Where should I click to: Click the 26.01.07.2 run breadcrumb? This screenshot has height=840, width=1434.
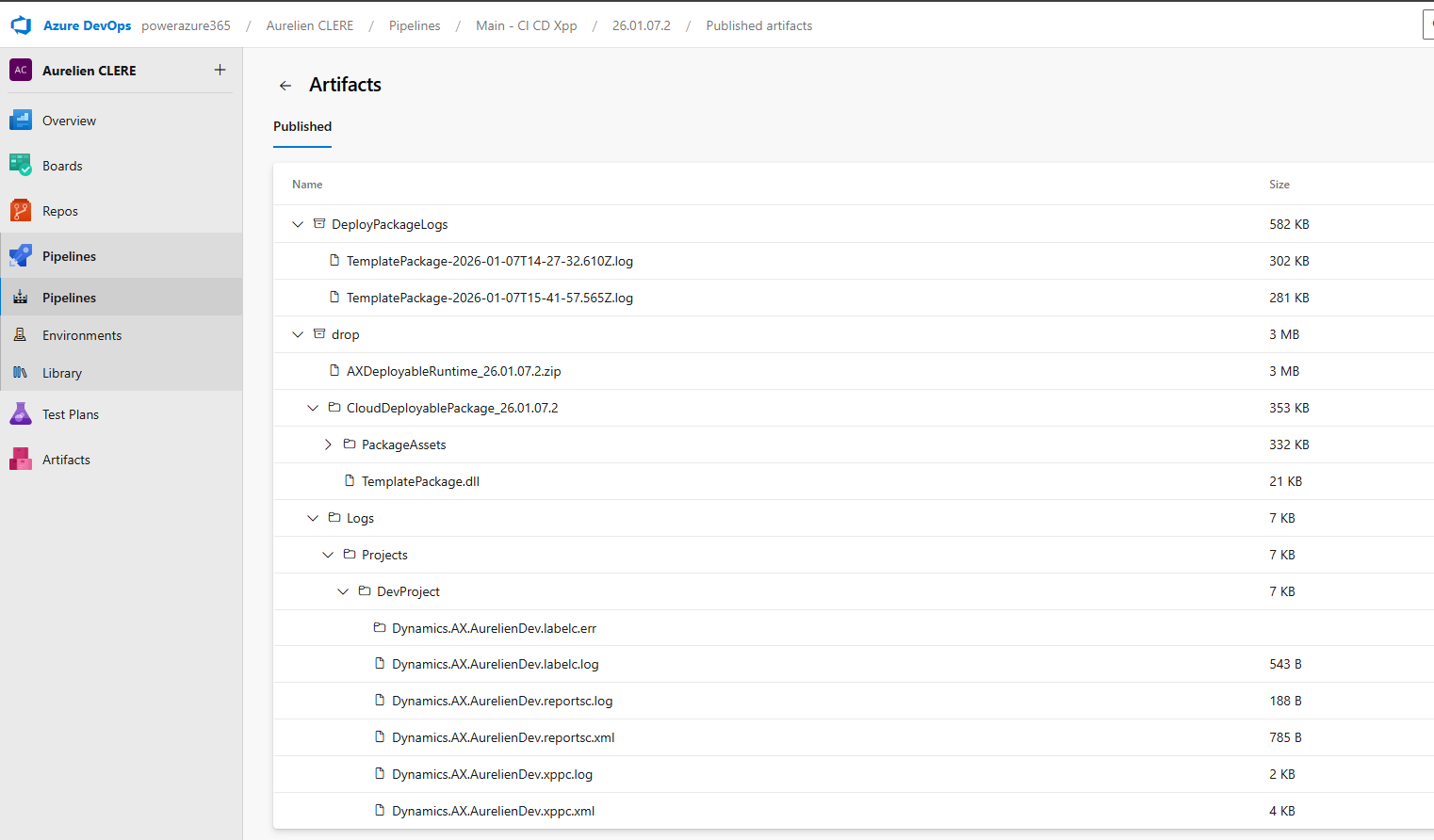[642, 25]
